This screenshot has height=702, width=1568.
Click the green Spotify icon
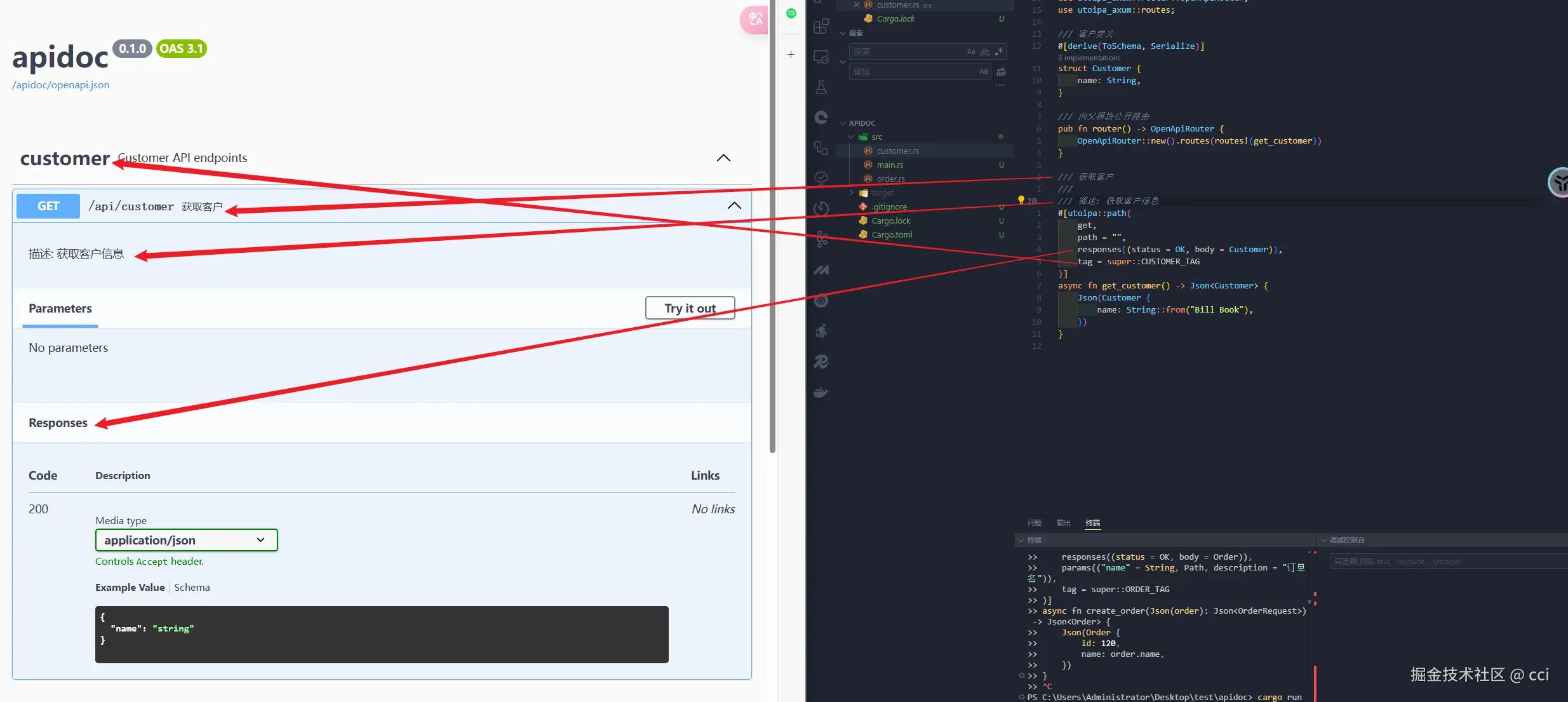click(791, 13)
